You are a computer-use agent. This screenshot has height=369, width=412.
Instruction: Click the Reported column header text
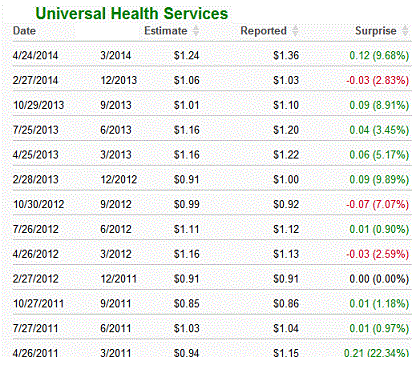coord(263,31)
